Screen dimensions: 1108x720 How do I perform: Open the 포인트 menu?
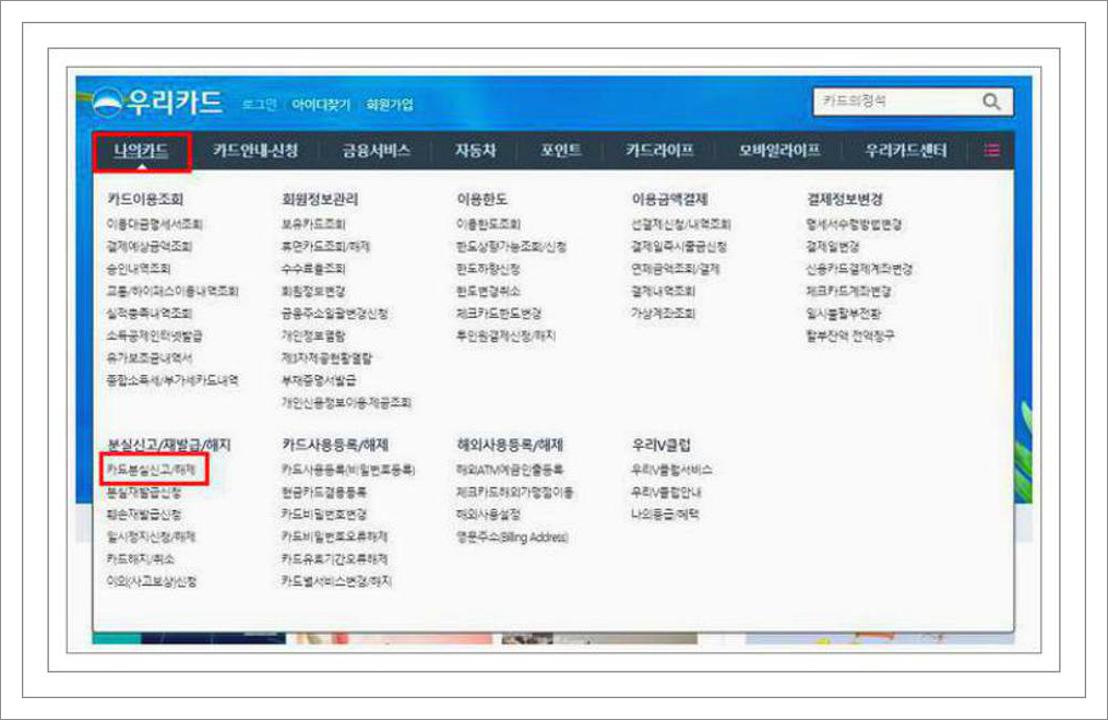pyautogui.click(x=561, y=151)
